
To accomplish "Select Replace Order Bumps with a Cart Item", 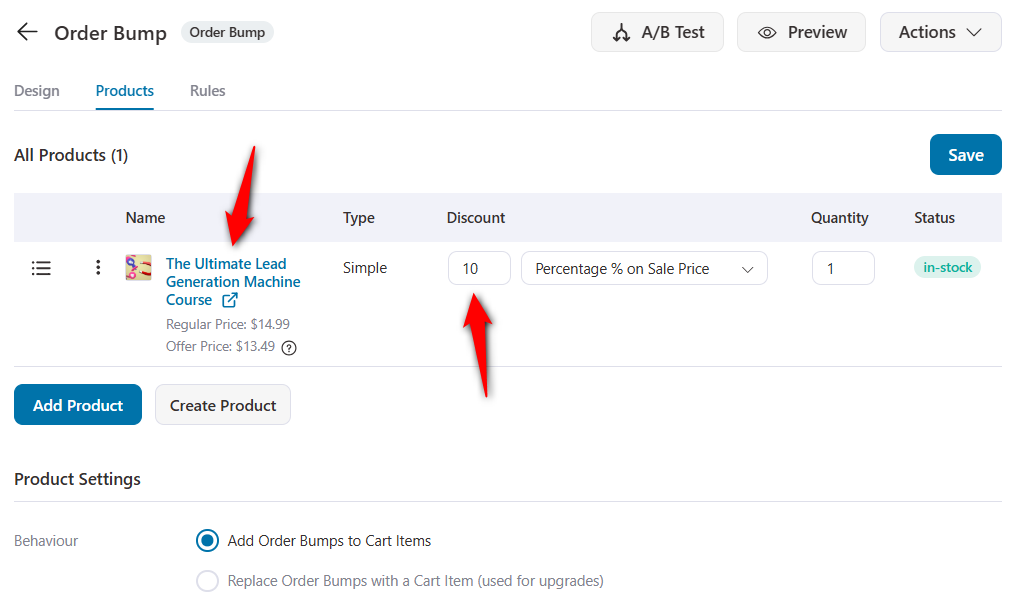I will point(207,581).
